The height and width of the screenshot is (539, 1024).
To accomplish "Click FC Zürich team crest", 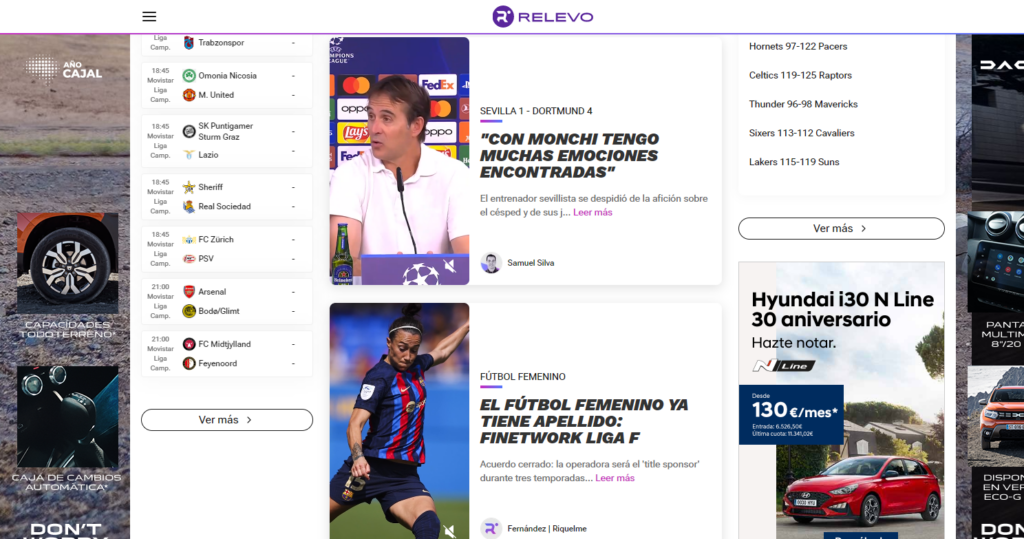I will tap(189, 240).
